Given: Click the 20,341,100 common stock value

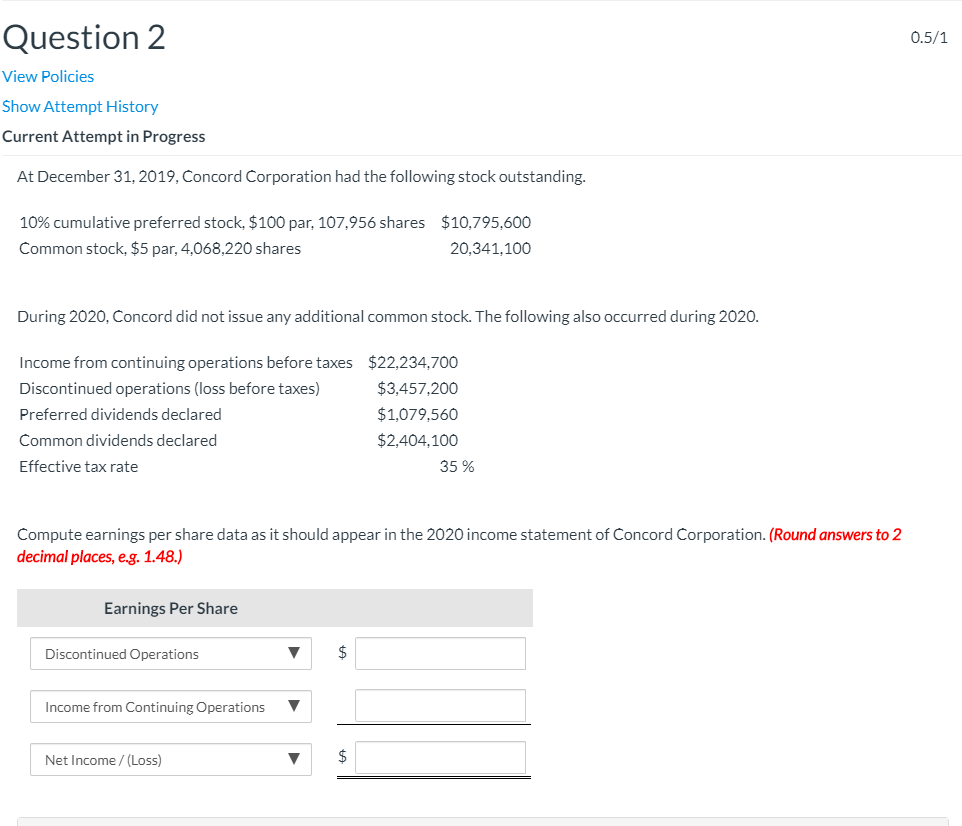Looking at the screenshot, I should (490, 249).
